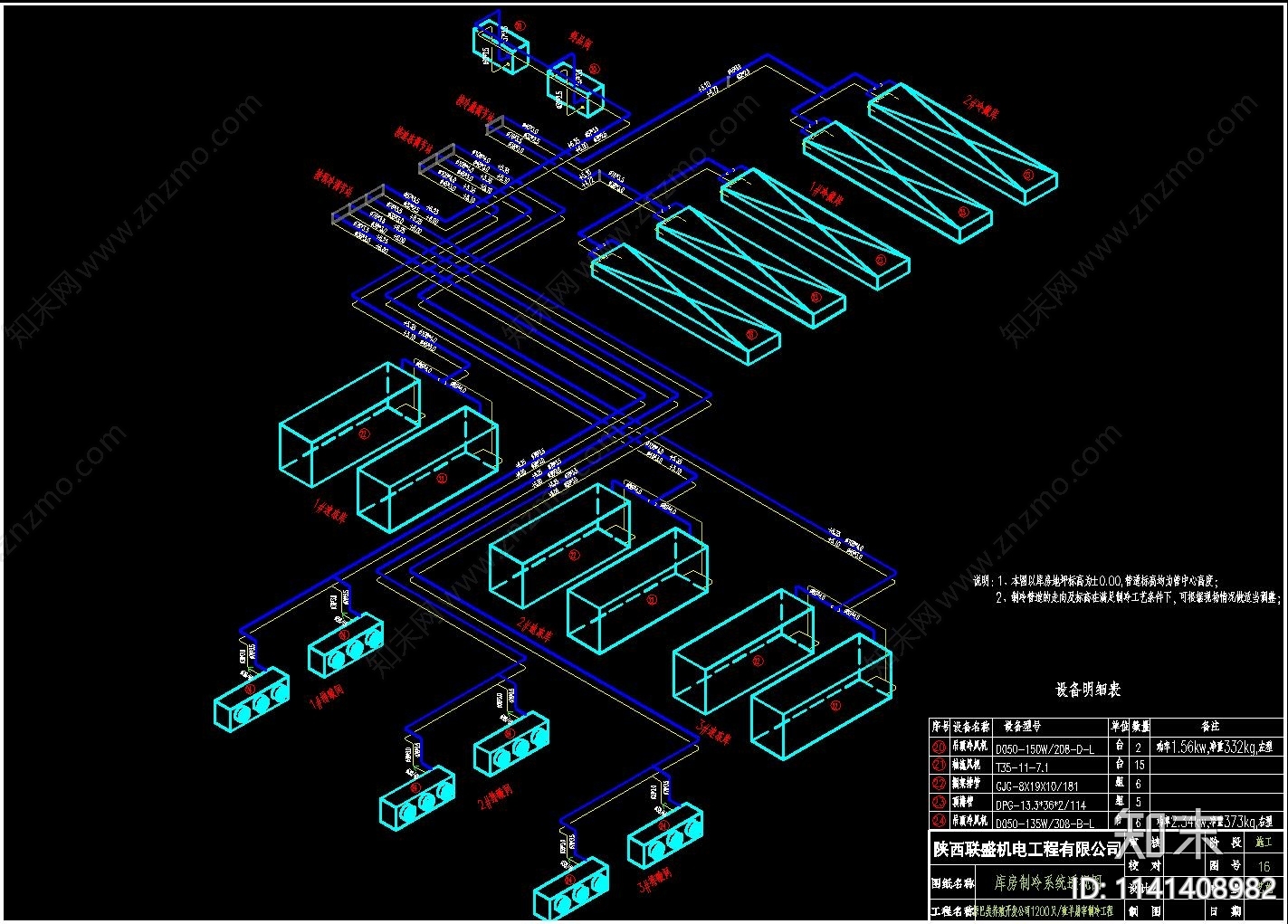
Task: Select model text GJG-8X19X10/181
Action: [x=1039, y=786]
